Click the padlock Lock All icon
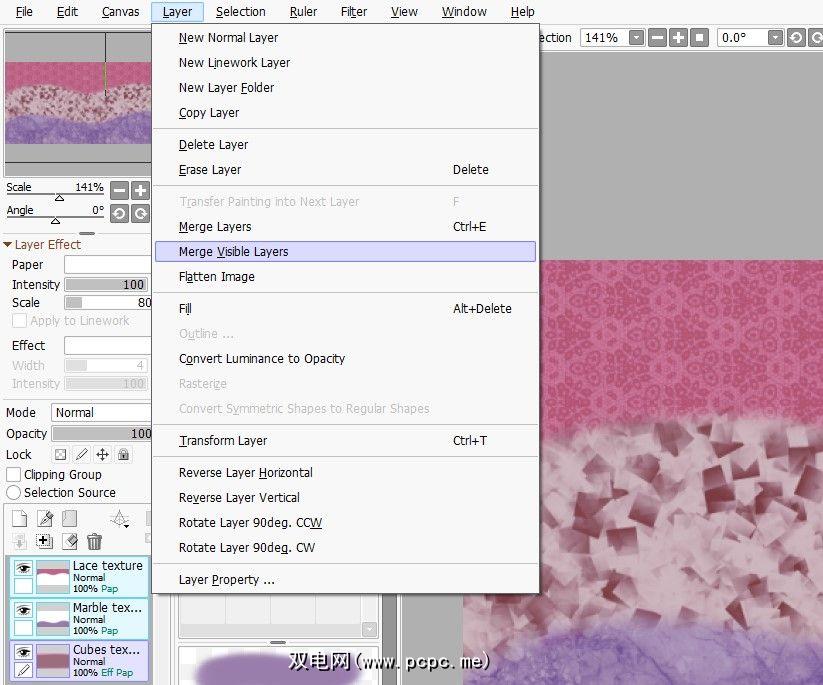Viewport: 823px width, 685px height. (x=123, y=455)
